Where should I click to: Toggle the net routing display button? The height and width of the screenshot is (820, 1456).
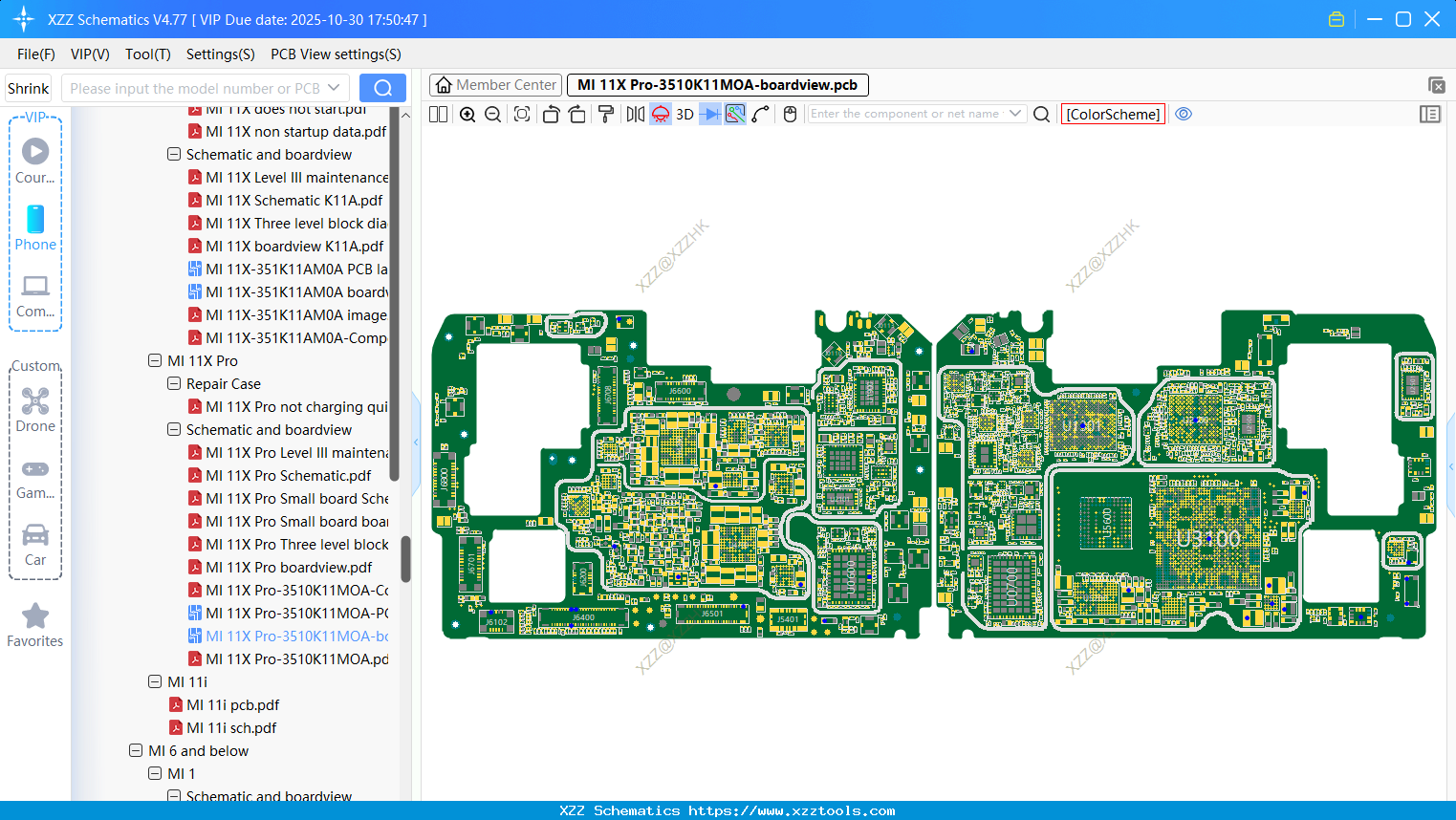[x=735, y=115]
